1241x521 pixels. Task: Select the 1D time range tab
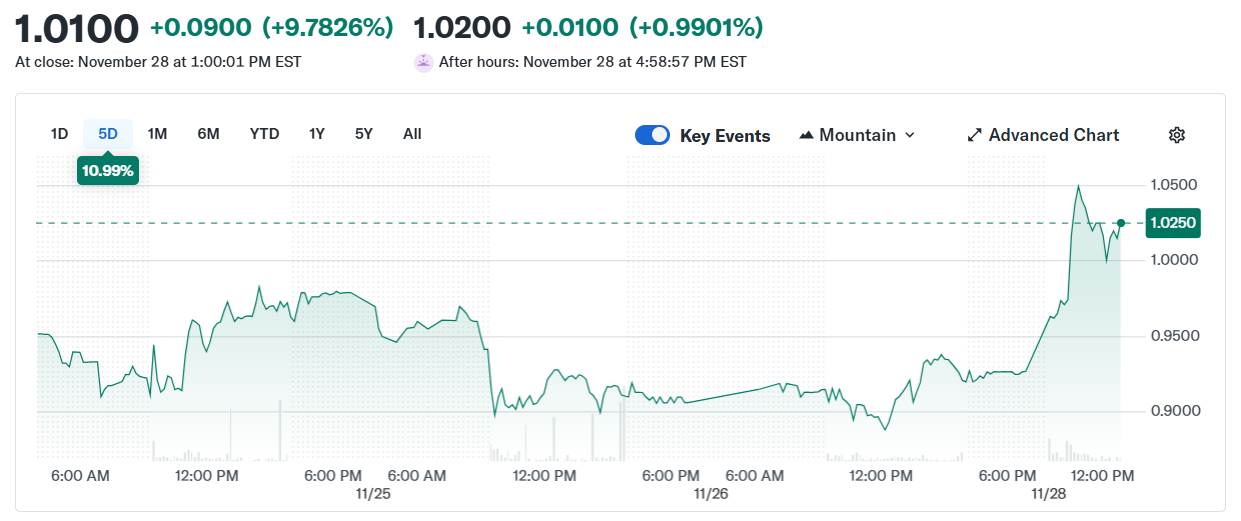coord(59,134)
